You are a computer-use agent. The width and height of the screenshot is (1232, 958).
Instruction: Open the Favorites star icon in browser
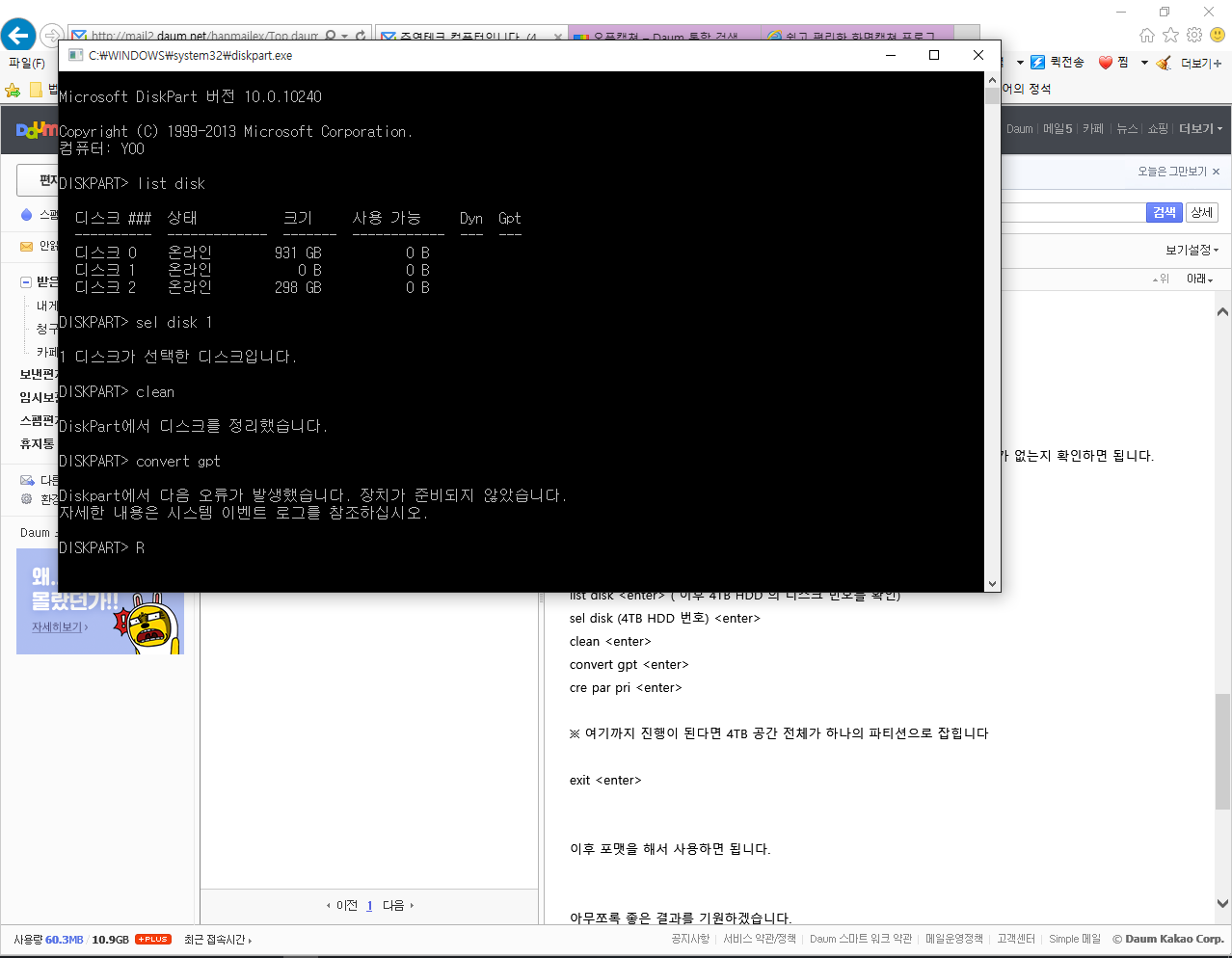coord(1170,35)
